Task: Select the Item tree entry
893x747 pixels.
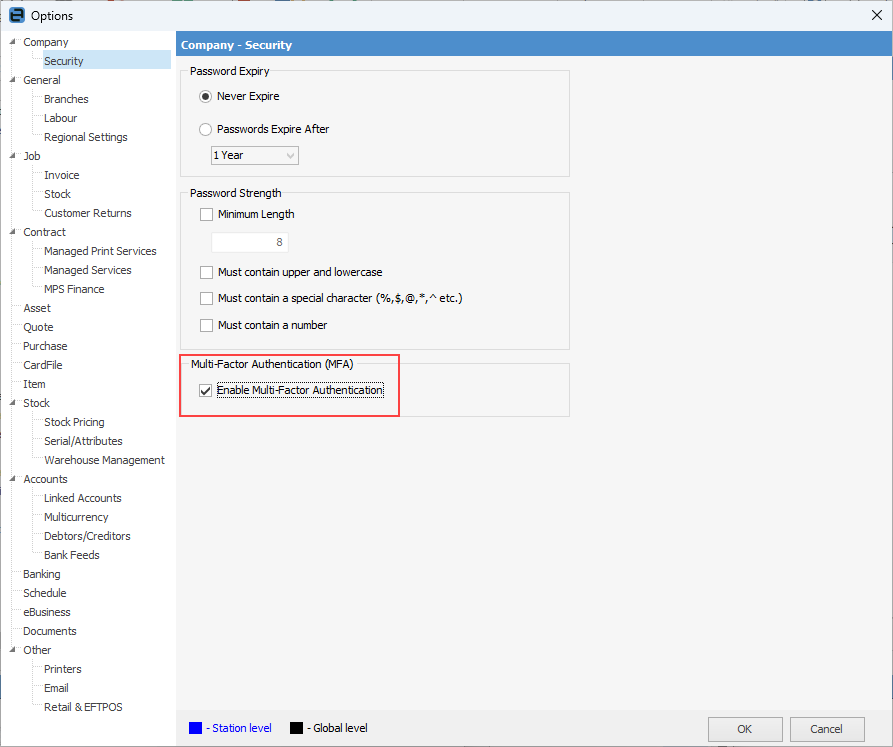Action: point(34,384)
